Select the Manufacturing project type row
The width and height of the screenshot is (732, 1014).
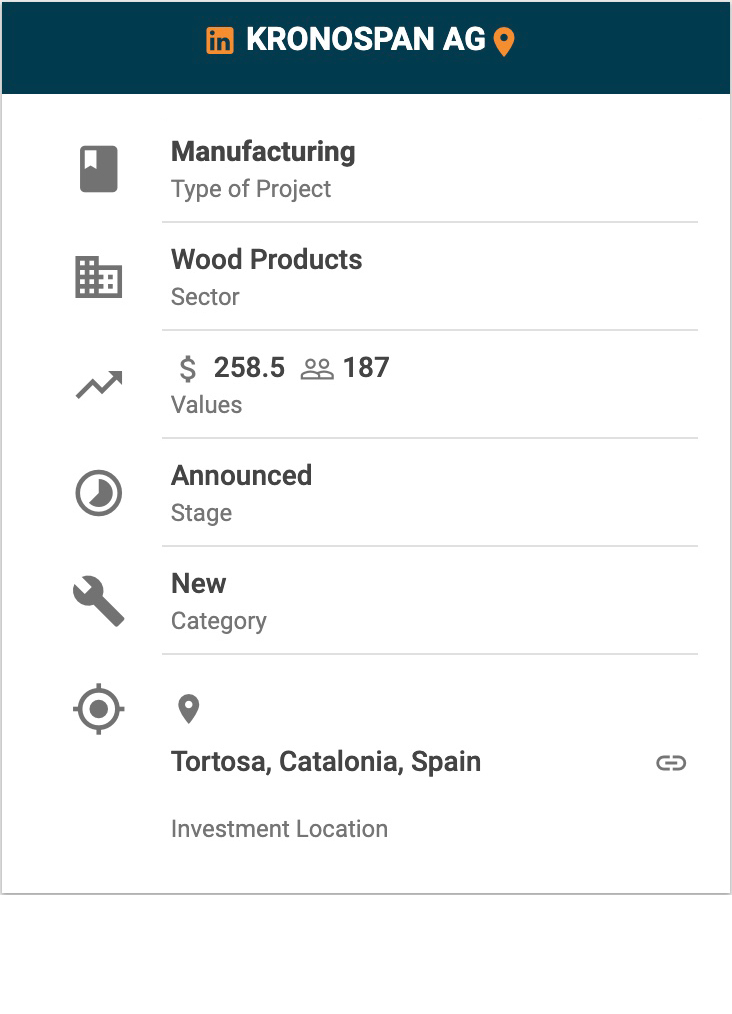(263, 152)
